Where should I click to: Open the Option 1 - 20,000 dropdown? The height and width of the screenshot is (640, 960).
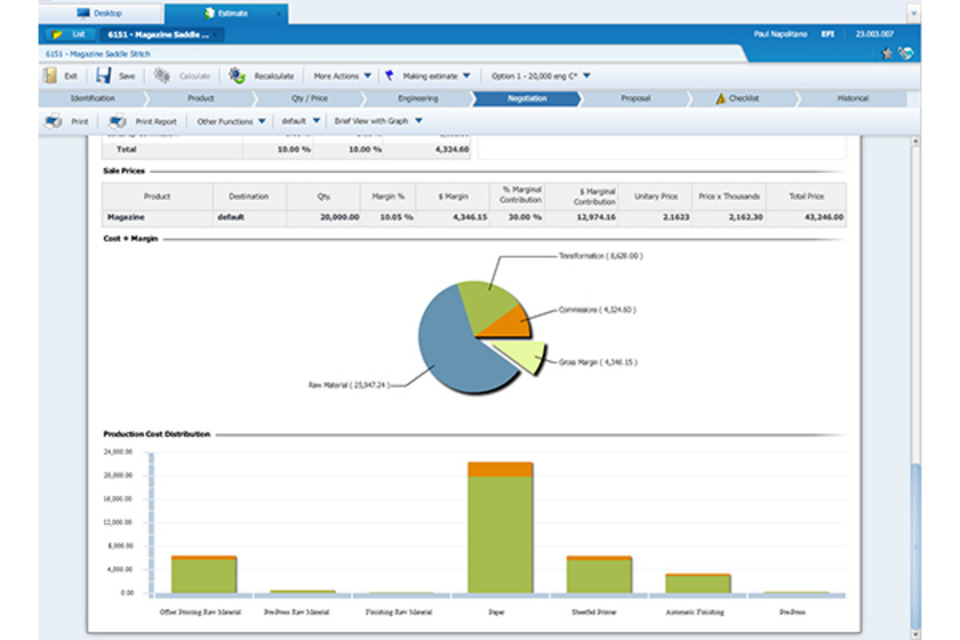(x=541, y=75)
